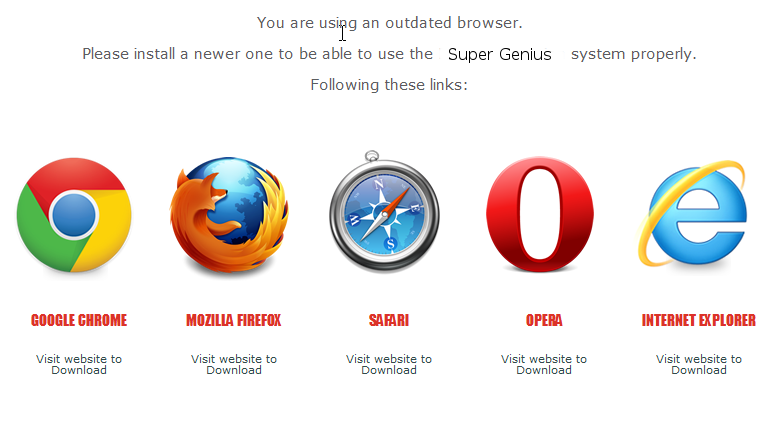Visit website to download under Opera
The height and width of the screenshot is (421, 778).
pos(544,364)
